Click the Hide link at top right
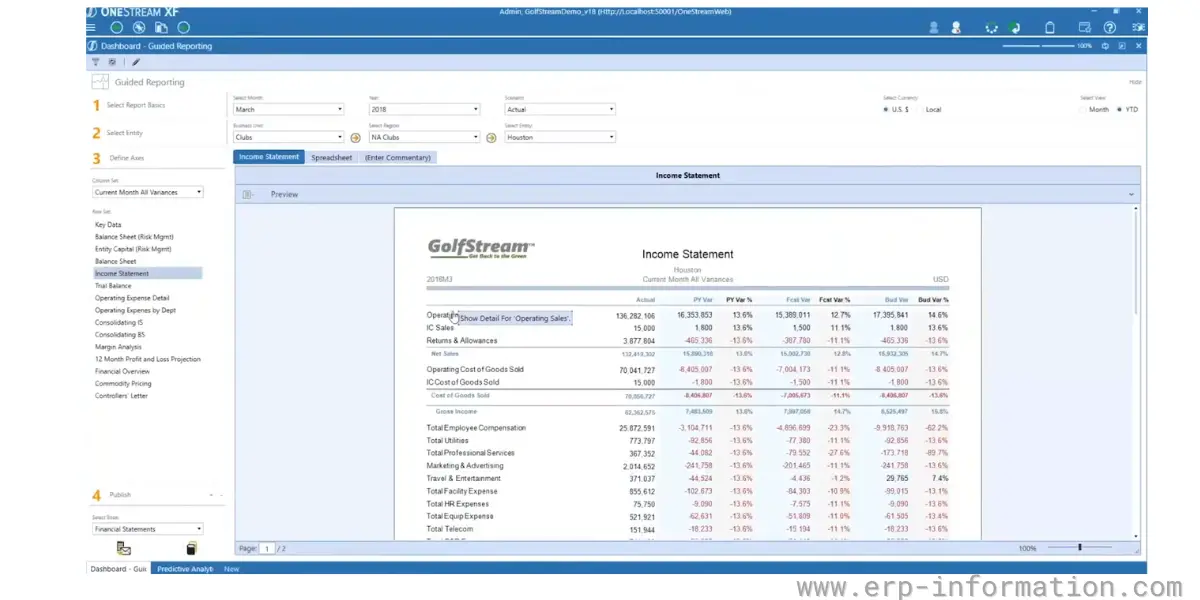The image size is (1200, 600). (1135, 82)
